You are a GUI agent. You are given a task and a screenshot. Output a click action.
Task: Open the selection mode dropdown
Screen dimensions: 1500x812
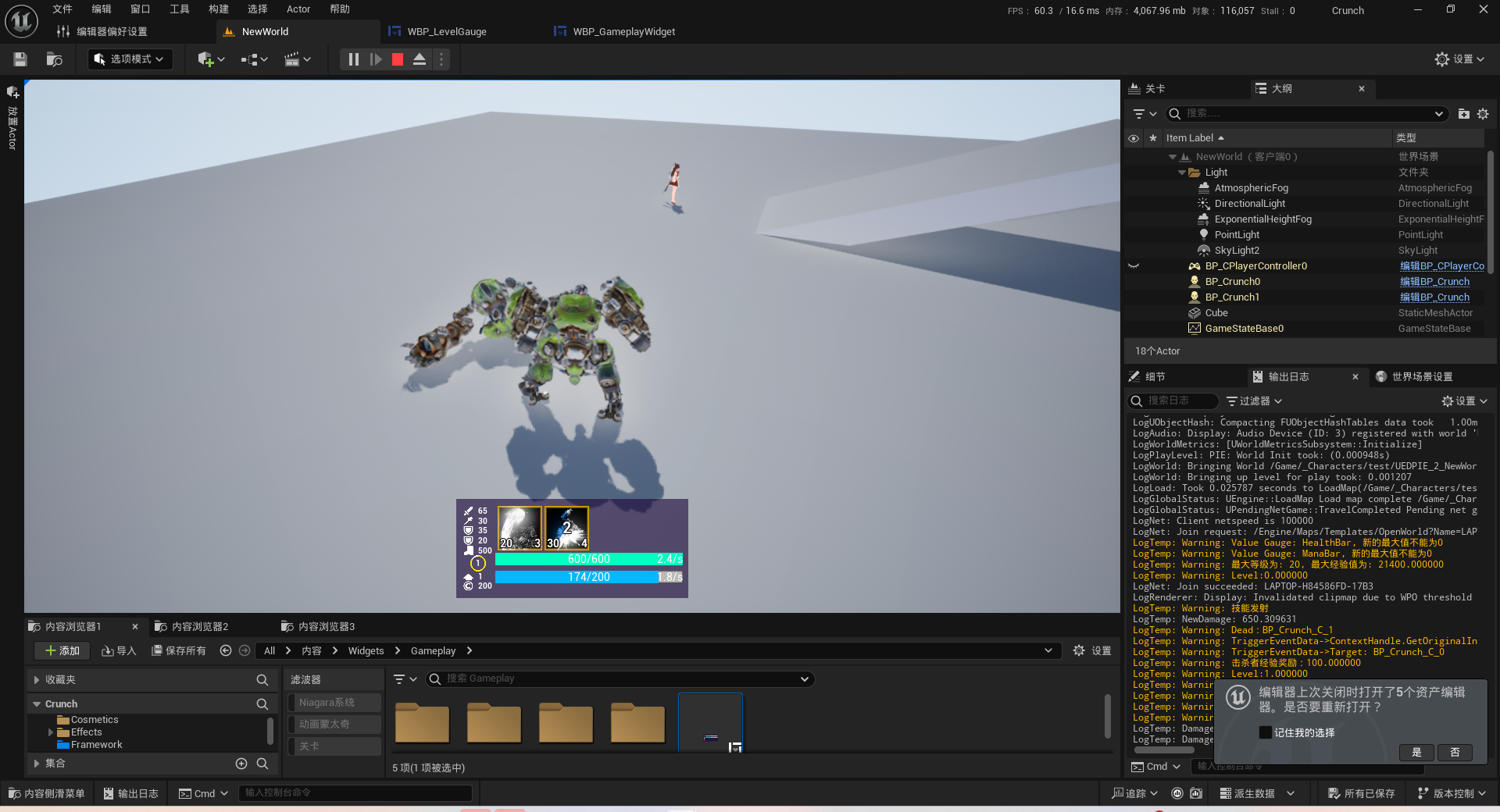[130, 59]
